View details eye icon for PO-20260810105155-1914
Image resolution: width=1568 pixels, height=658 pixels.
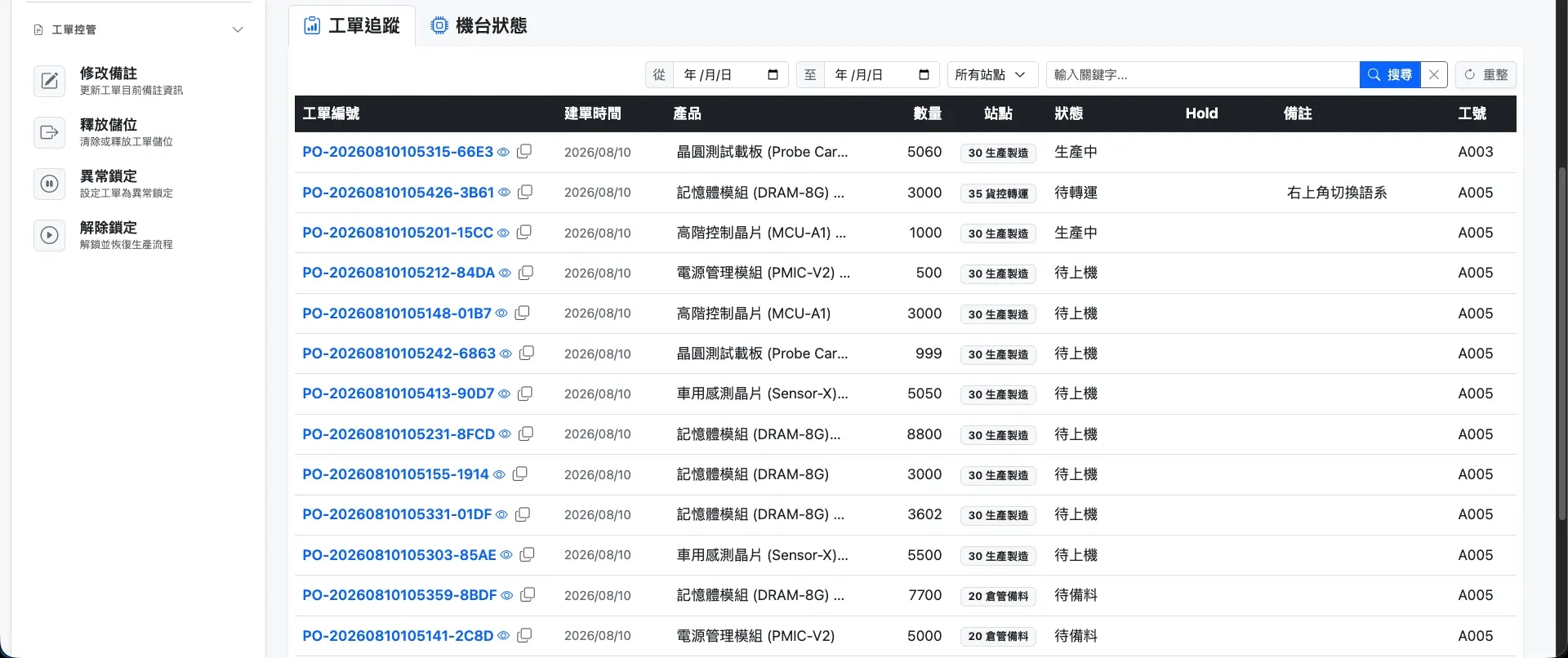(x=499, y=474)
